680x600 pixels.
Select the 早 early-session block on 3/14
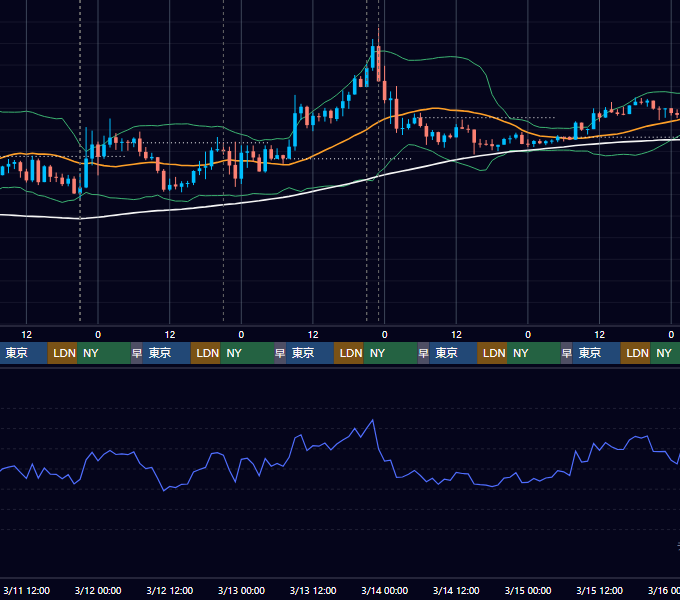pos(423,353)
